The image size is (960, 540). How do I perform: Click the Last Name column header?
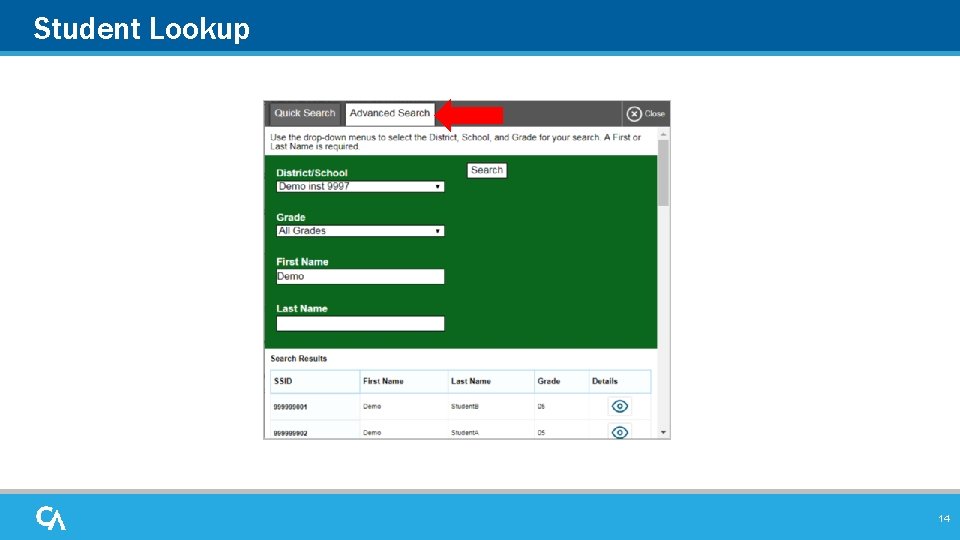[491, 381]
